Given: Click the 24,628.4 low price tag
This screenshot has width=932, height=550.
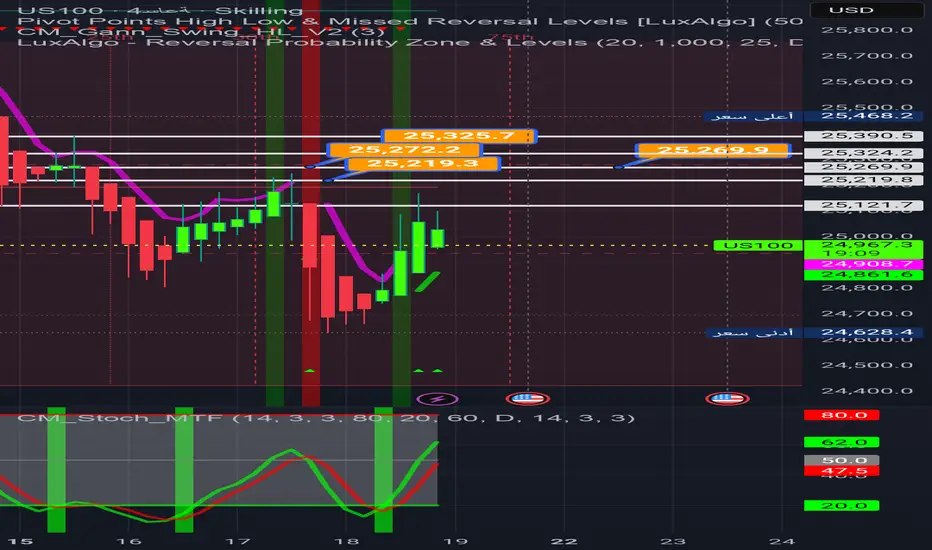Looking at the screenshot, I should [863, 332].
